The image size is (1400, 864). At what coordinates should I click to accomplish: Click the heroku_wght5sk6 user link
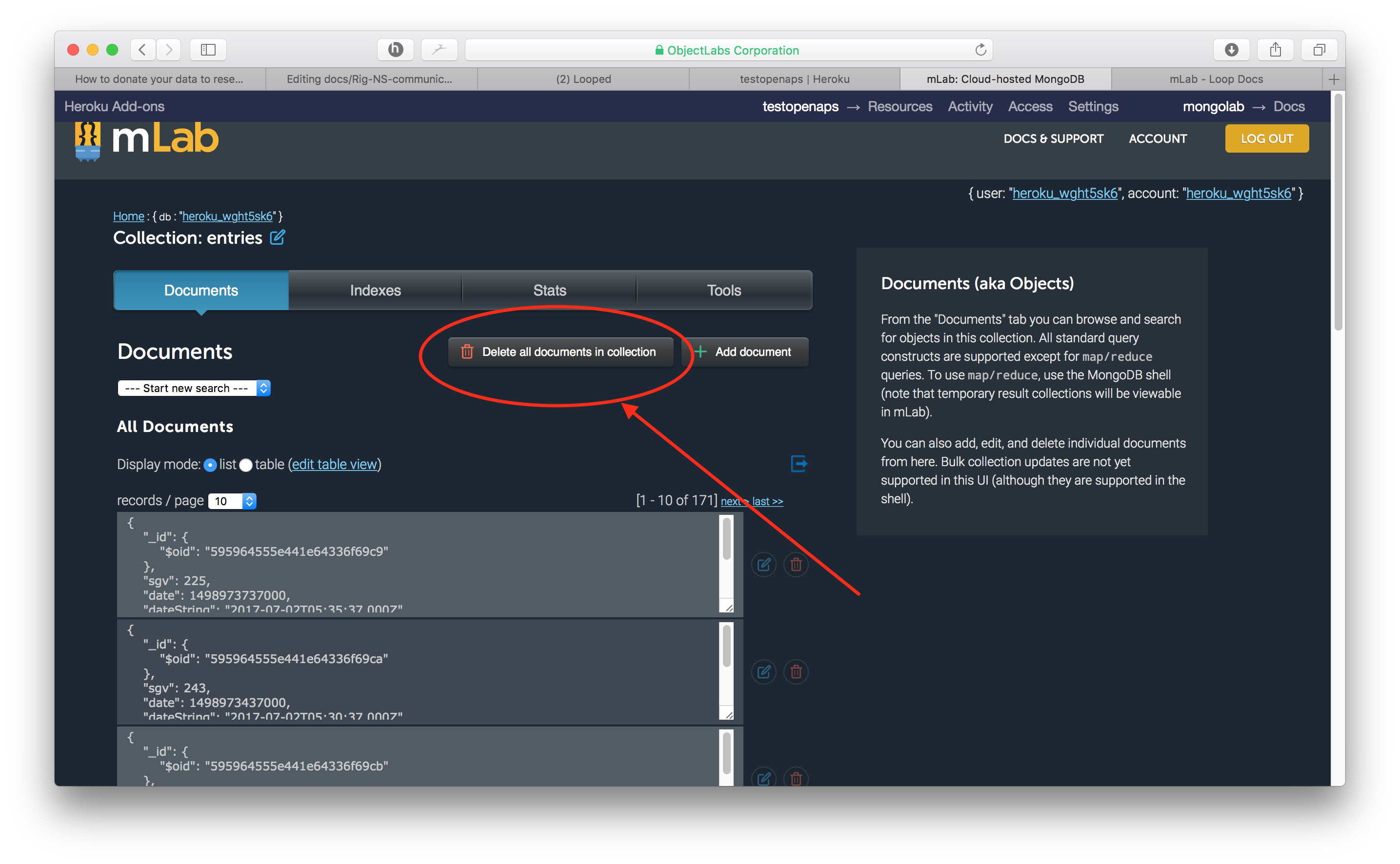1065,193
